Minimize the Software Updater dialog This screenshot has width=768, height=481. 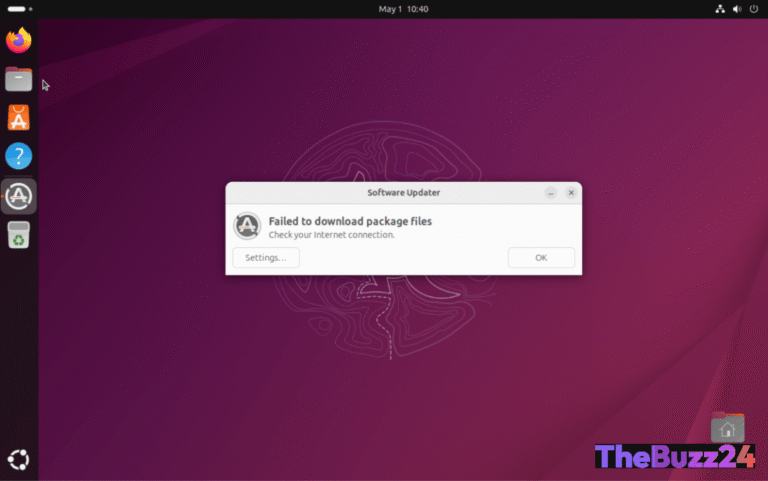(551, 193)
